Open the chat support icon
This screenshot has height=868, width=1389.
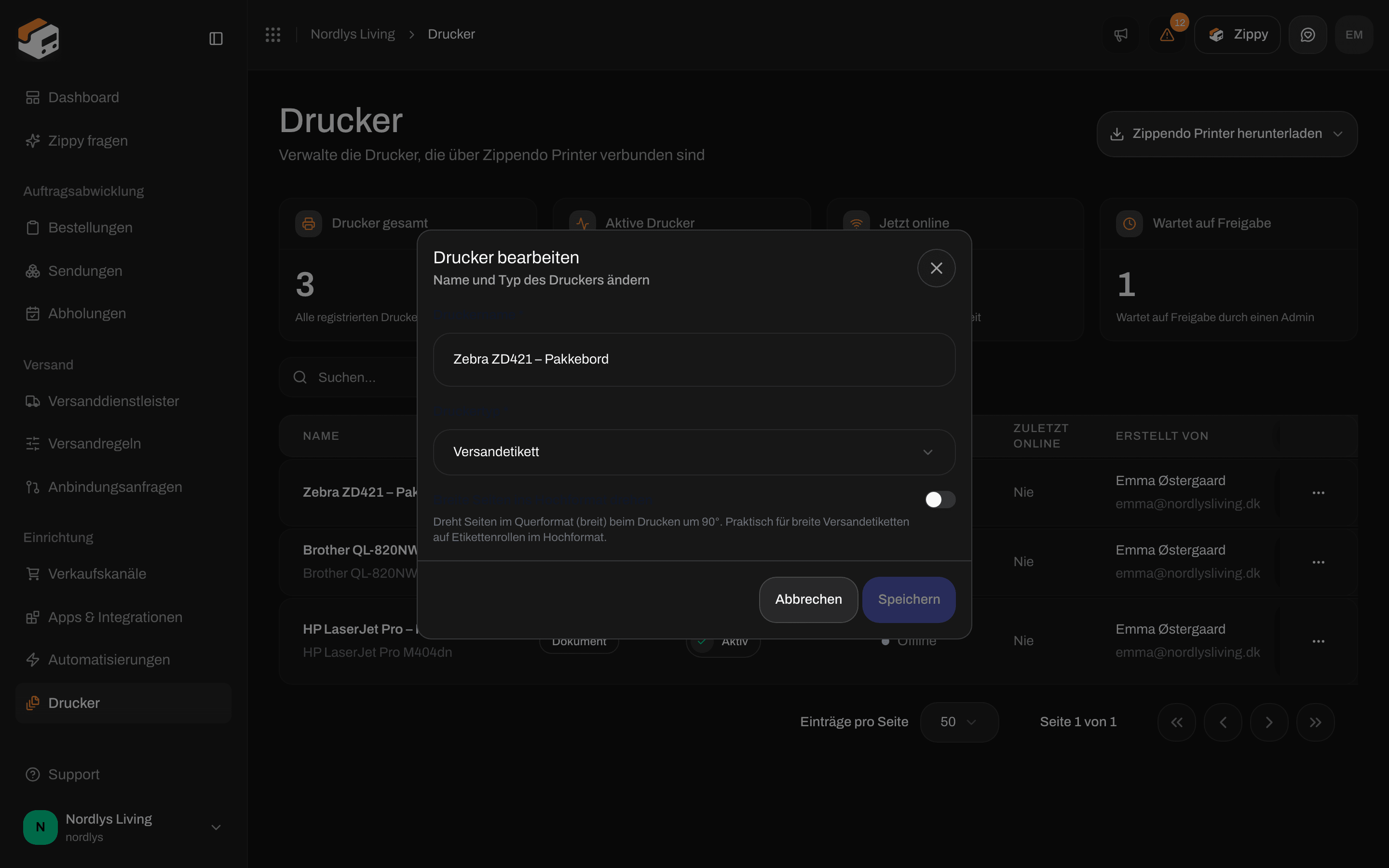click(x=1307, y=35)
